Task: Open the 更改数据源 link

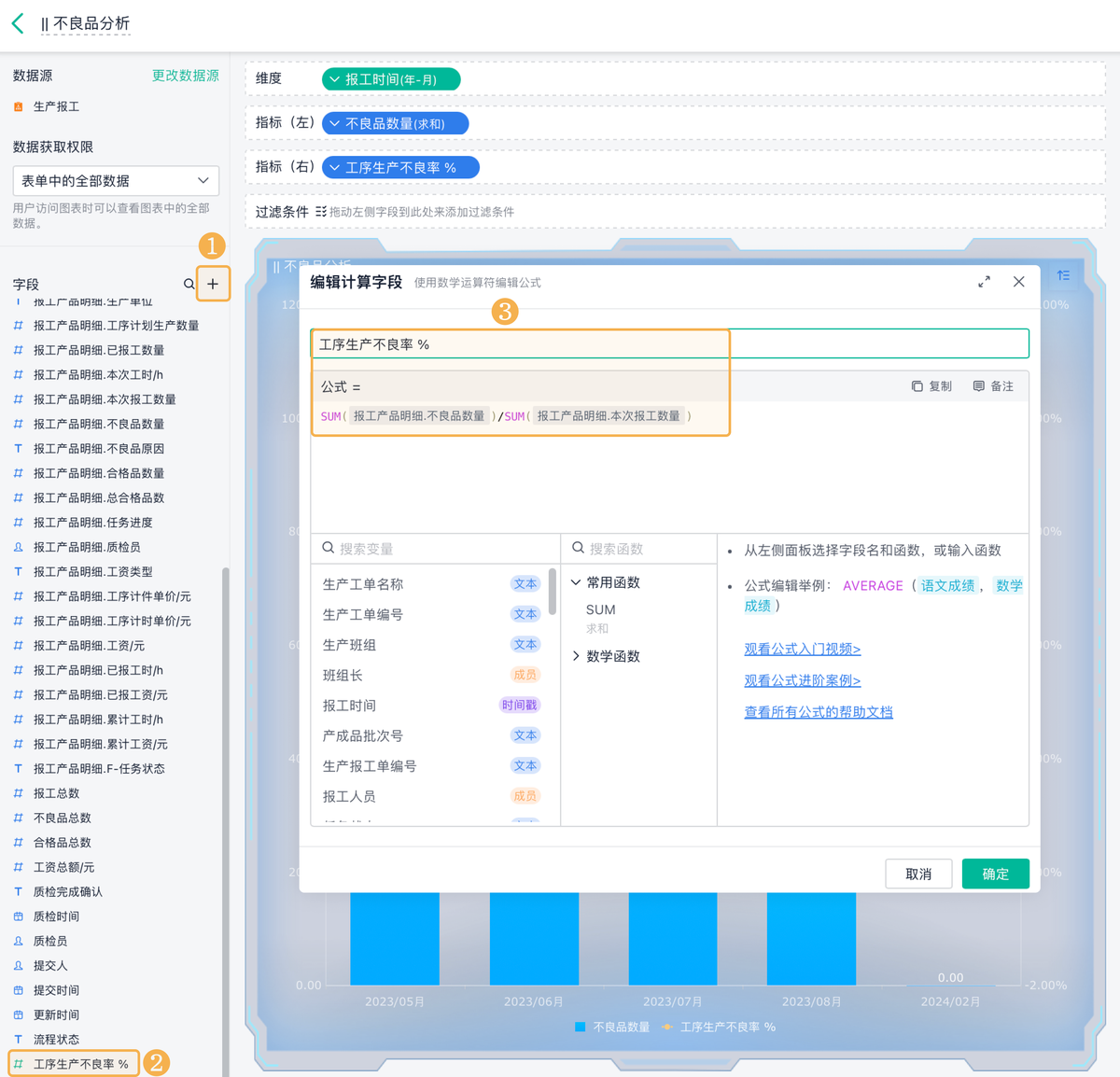Action: click(x=185, y=76)
